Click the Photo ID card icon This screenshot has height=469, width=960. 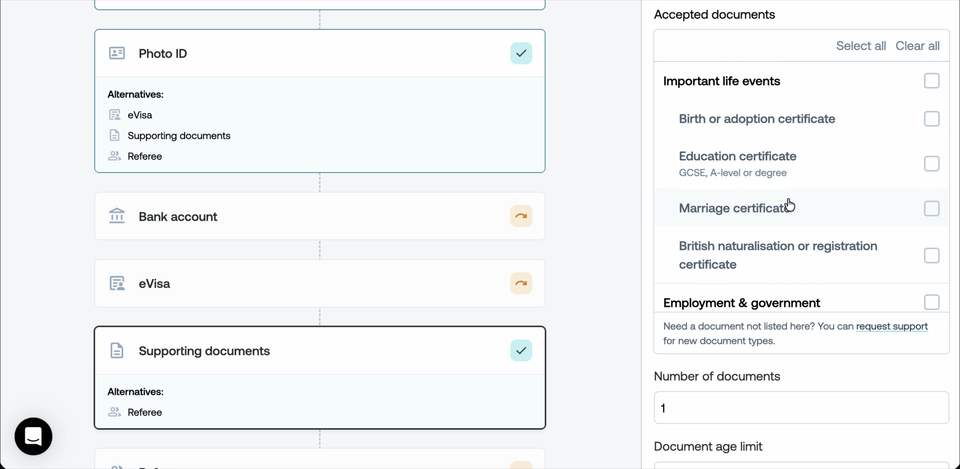pos(117,53)
